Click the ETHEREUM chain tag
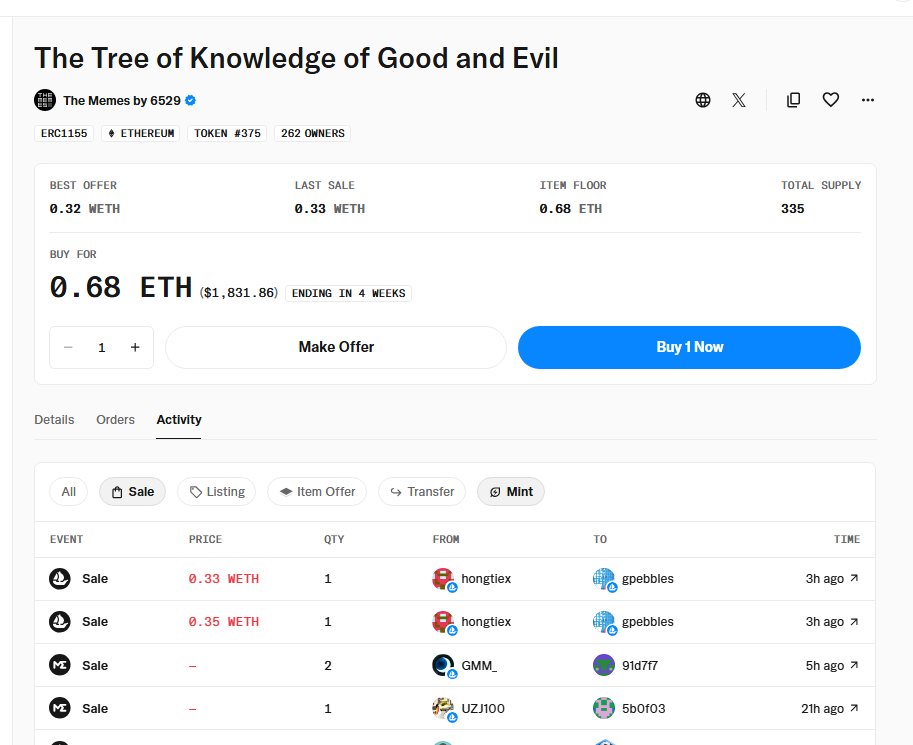 click(141, 133)
